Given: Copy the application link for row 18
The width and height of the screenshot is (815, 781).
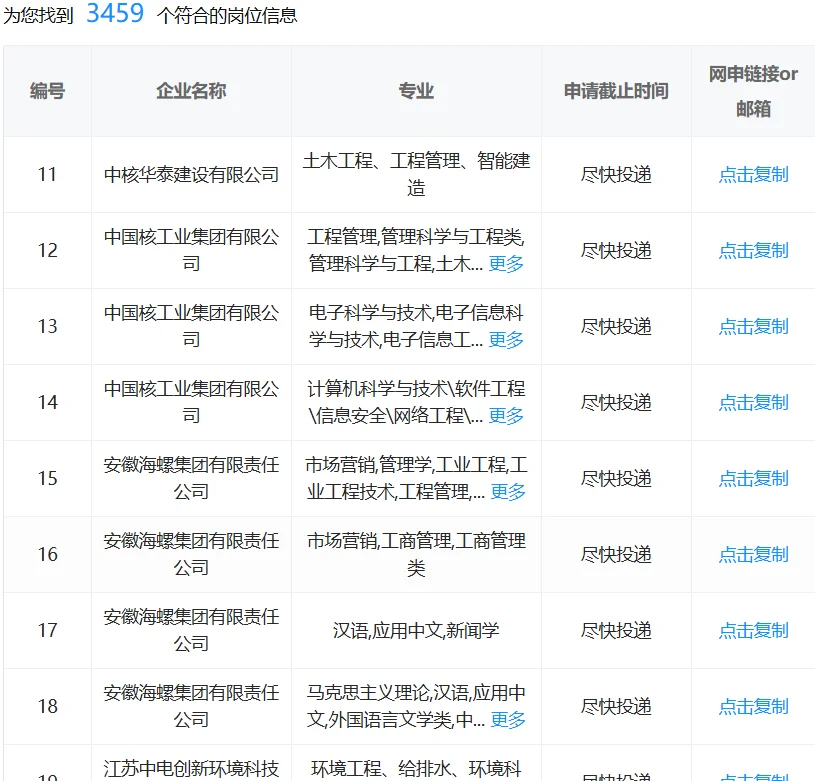Looking at the screenshot, I should tap(753, 706).
